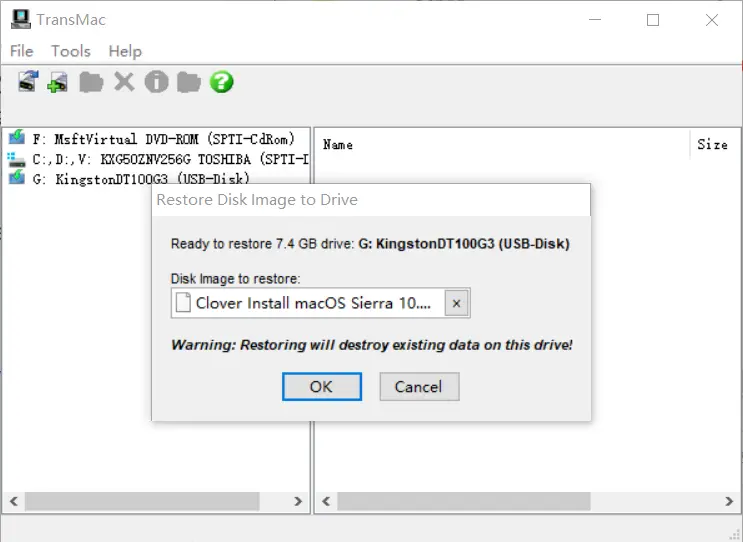The width and height of the screenshot is (743, 542).
Task: Click the Restore Disk Image to Drive title
Action: pos(257,199)
